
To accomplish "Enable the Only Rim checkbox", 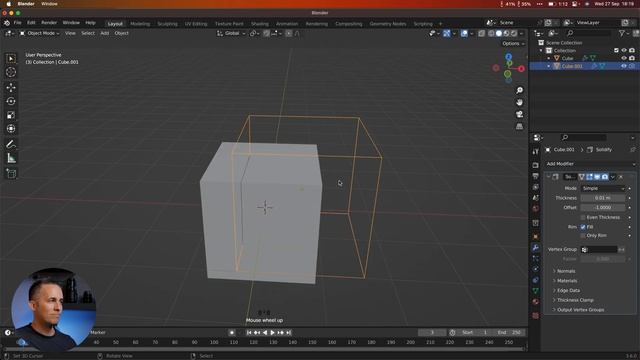I will click(583, 236).
